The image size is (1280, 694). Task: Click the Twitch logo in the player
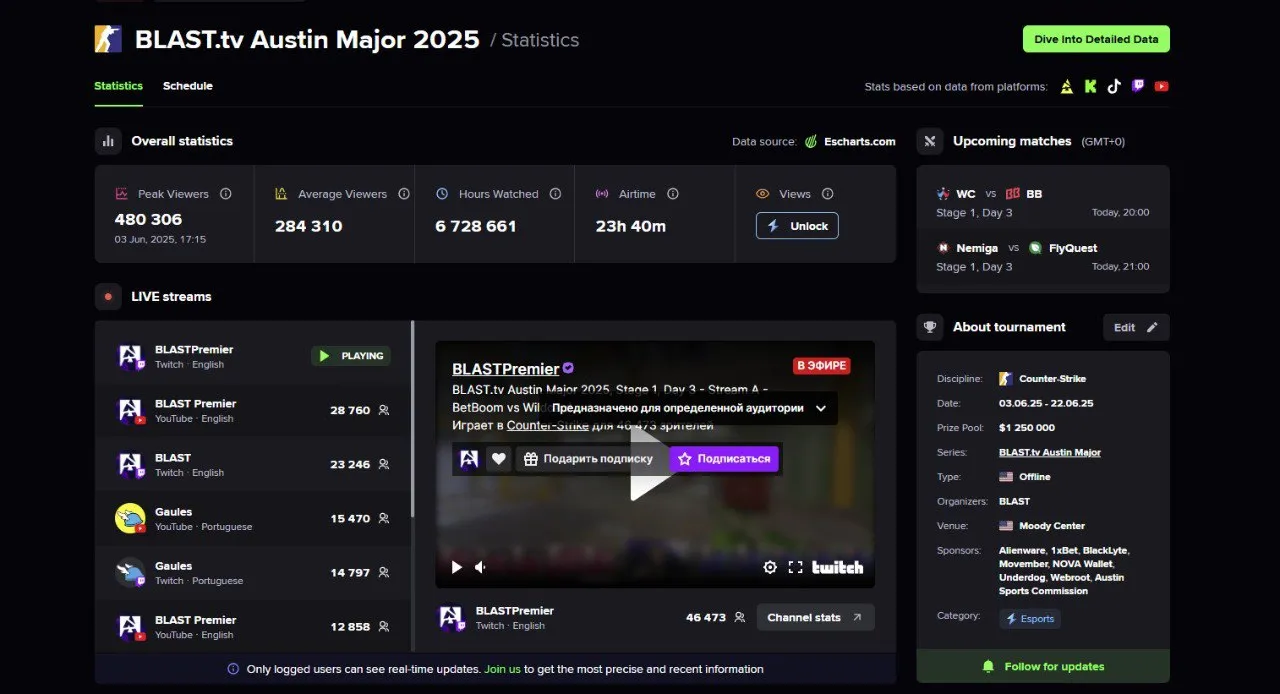pos(837,567)
